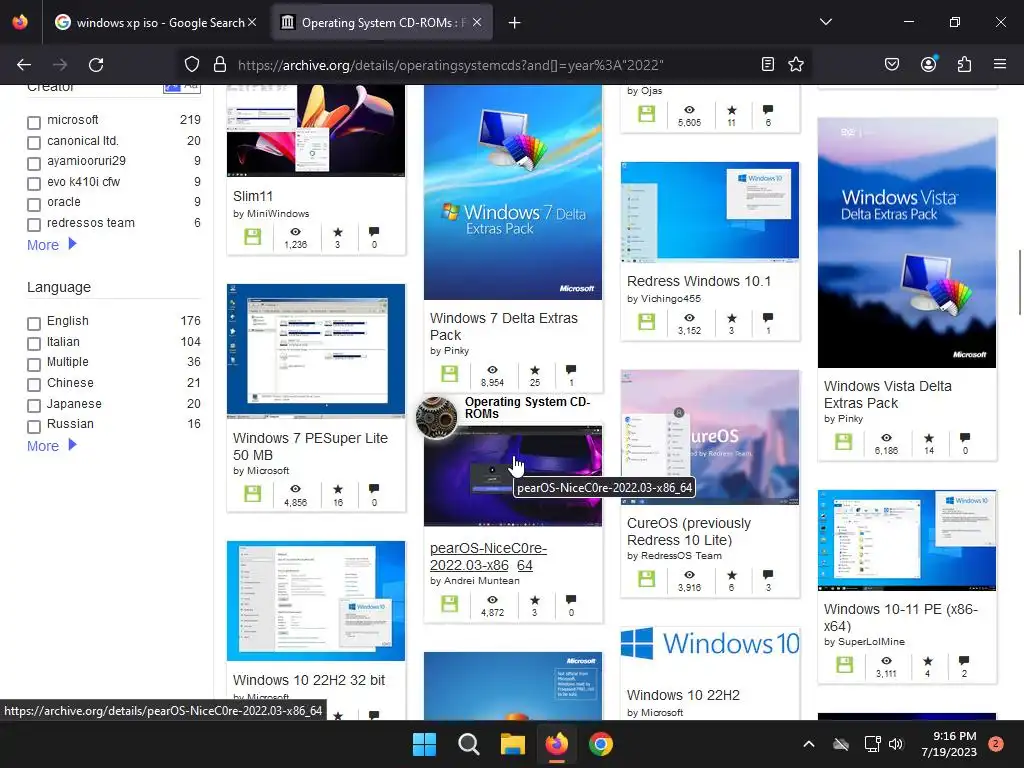Open Redress Windows 10.1 title link
This screenshot has width=1024, height=768.
pos(699,281)
